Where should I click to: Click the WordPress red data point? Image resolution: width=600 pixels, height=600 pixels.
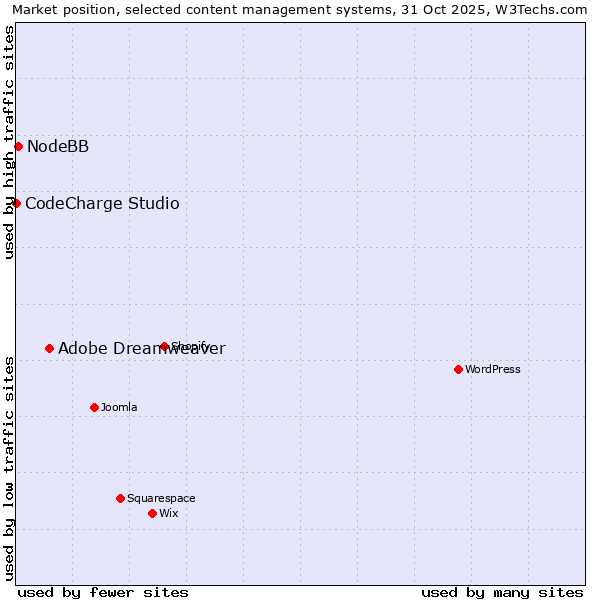(458, 370)
